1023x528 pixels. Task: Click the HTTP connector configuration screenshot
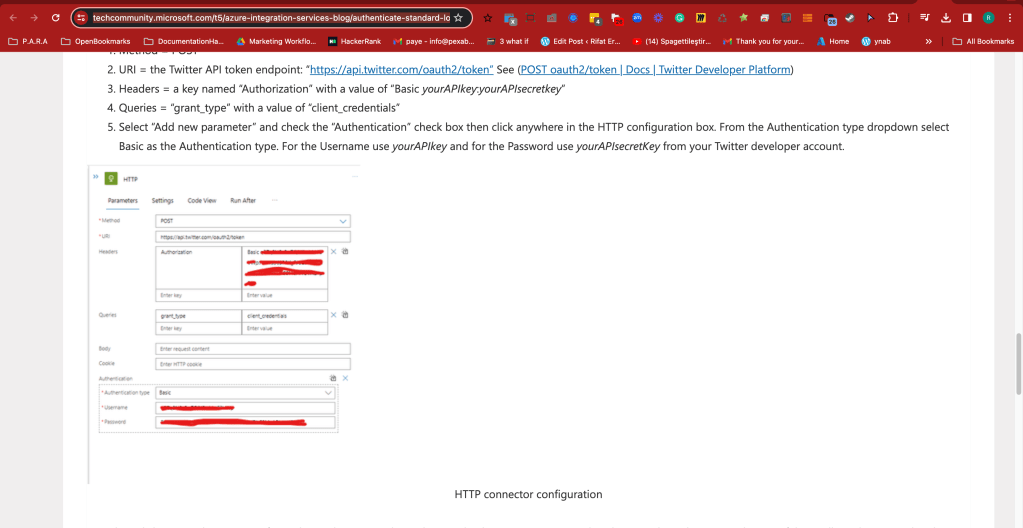224,324
